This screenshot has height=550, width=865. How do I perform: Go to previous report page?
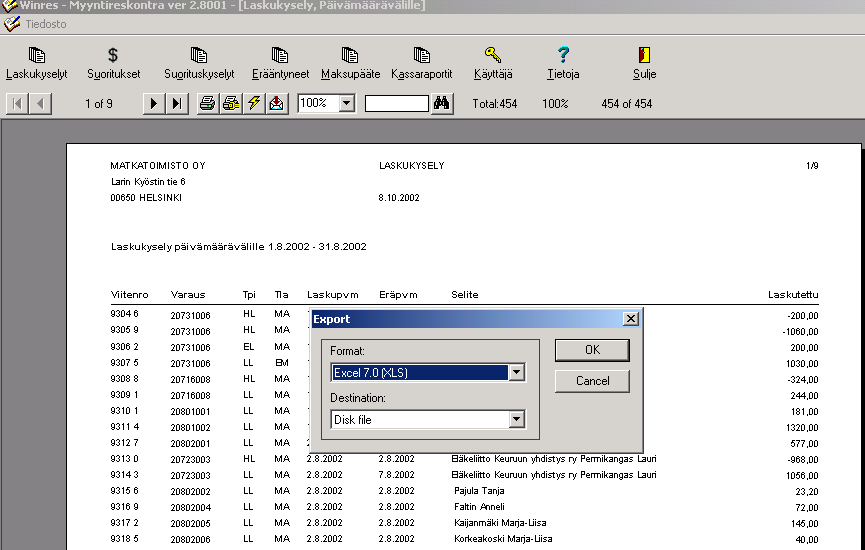click(40, 104)
